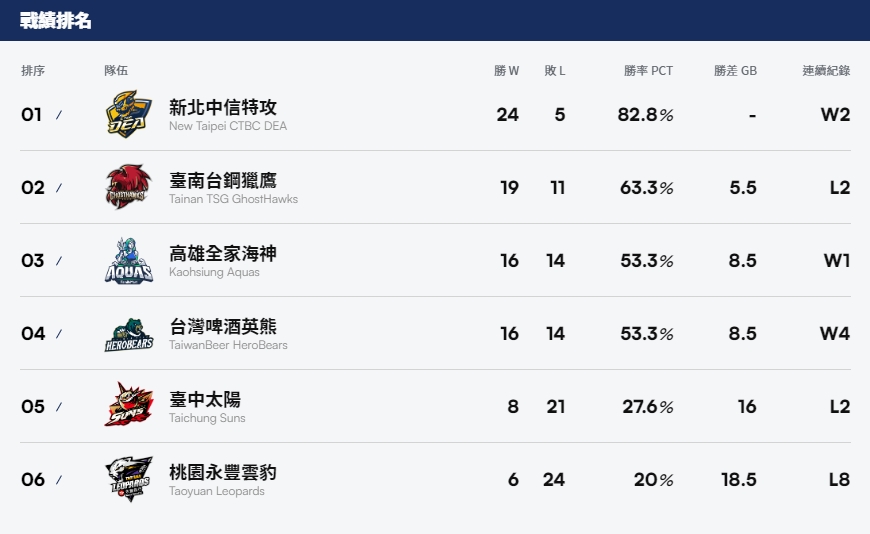The height and width of the screenshot is (534, 870).
Task: Select the 高雄全家海神 team name
Action: coord(223,253)
